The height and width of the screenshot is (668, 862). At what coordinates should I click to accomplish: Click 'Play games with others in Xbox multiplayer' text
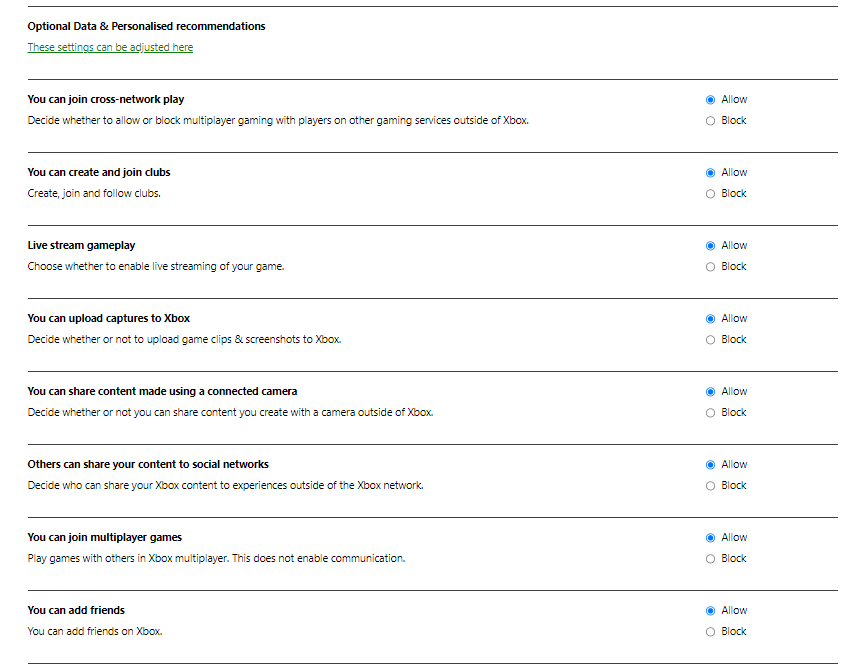pyautogui.click(x=216, y=559)
